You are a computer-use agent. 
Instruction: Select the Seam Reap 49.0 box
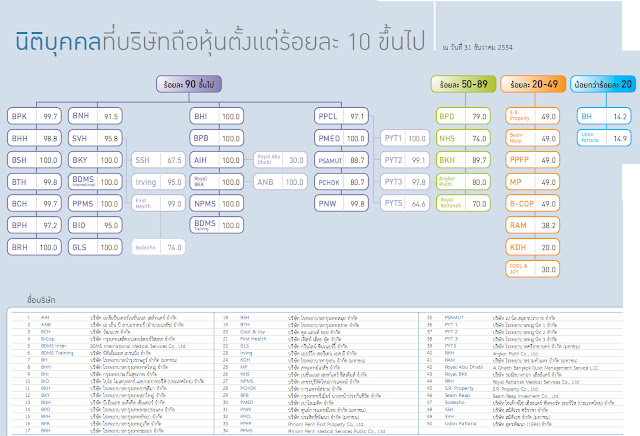click(x=533, y=138)
